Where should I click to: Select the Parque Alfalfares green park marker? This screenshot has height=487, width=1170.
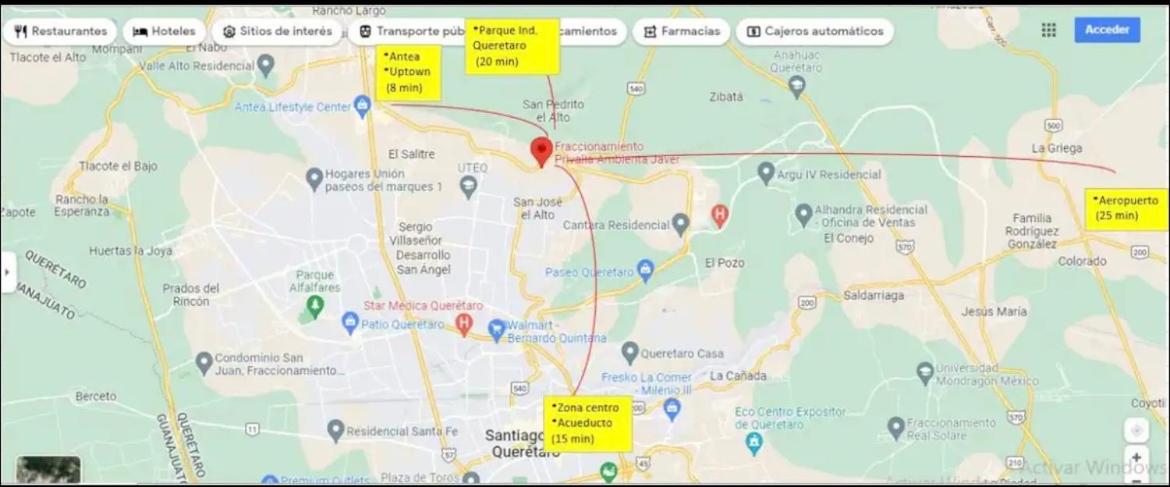316,307
